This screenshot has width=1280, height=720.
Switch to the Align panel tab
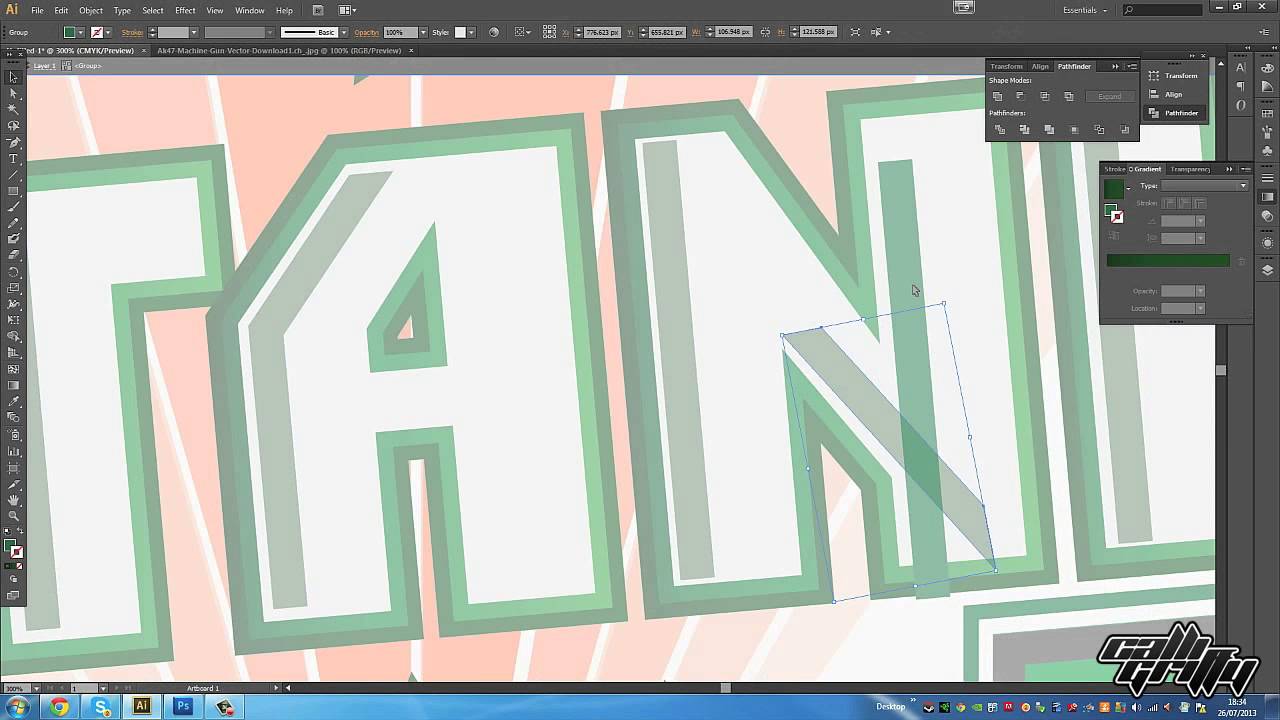(1040, 66)
